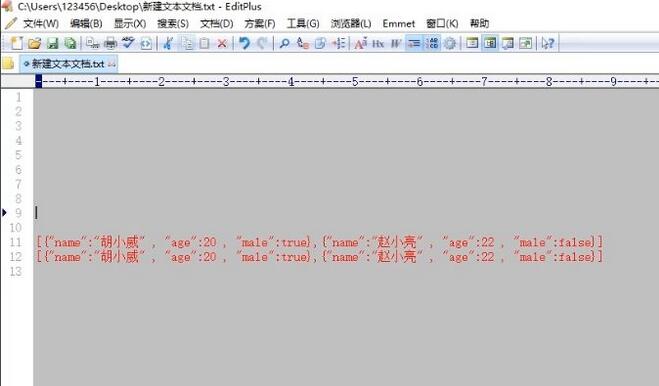Open the 编辑(B) menu
The height and width of the screenshot is (386, 659).
click(86, 24)
